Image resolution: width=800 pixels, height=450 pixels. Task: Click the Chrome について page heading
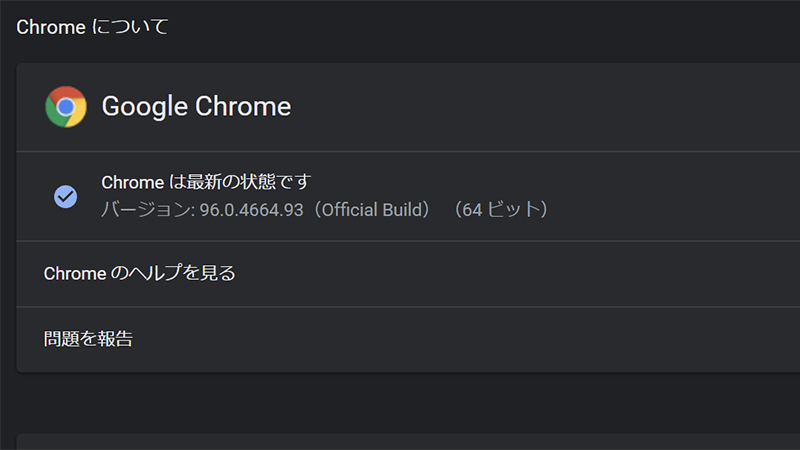[92, 27]
